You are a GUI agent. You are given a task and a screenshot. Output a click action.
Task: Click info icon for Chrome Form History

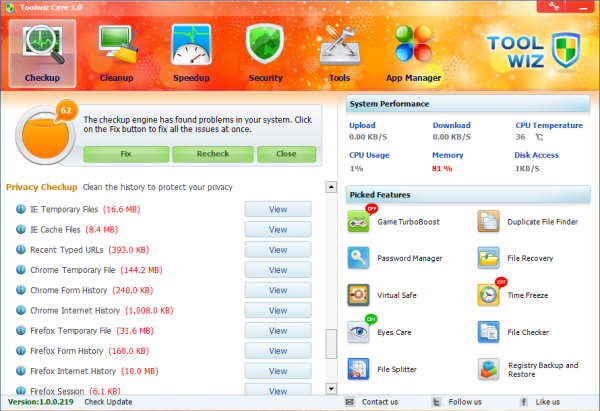(x=21, y=290)
